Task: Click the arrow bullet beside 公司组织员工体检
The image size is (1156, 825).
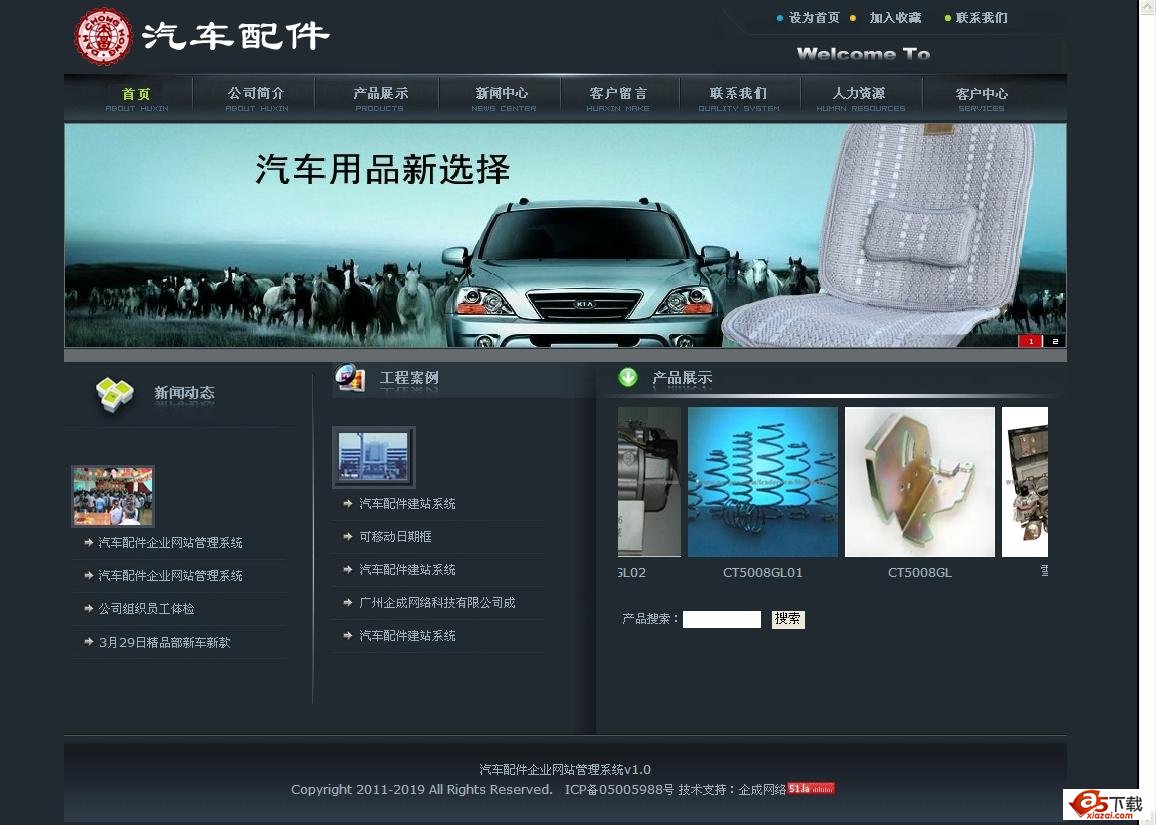Action: 87,609
